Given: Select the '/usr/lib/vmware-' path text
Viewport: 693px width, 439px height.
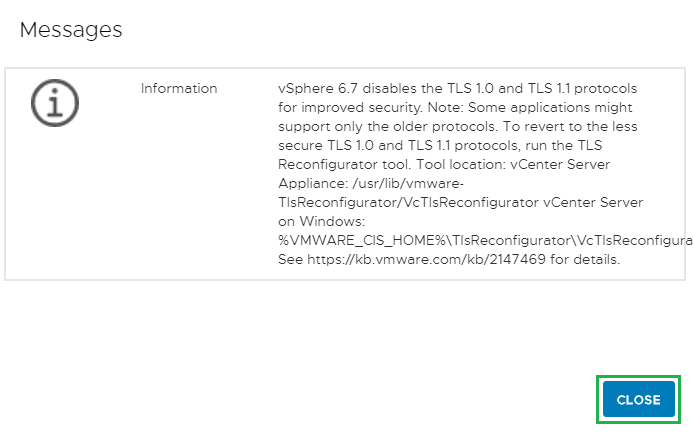Looking at the screenshot, I should pos(393,183).
